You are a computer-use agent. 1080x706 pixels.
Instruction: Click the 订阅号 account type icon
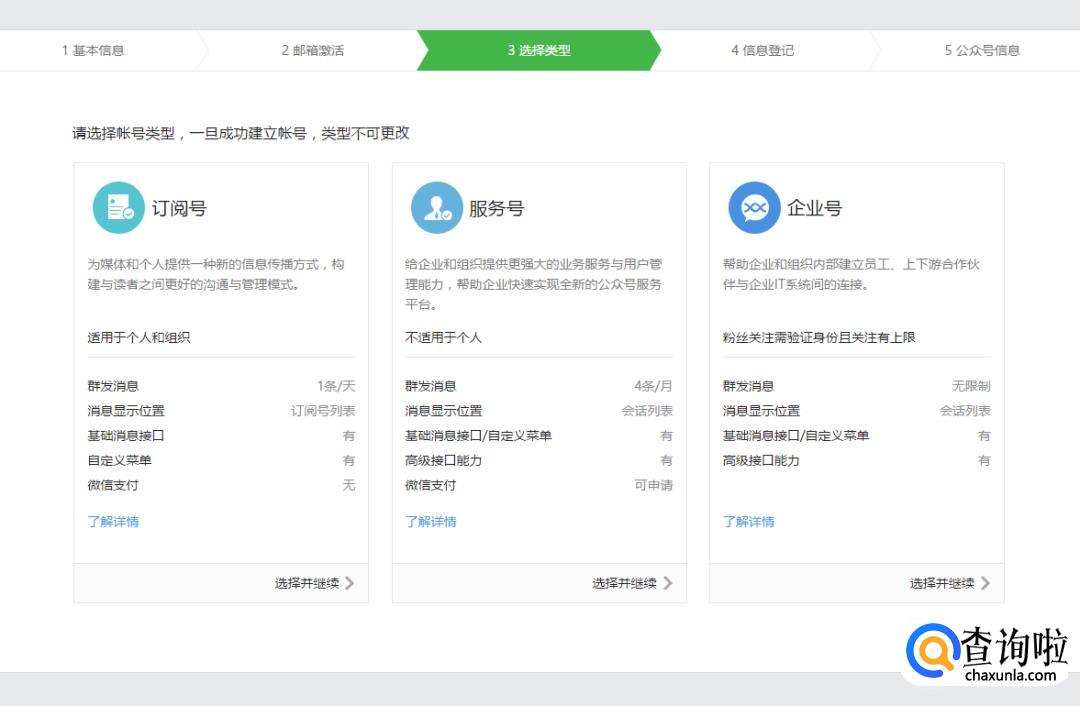coord(119,208)
